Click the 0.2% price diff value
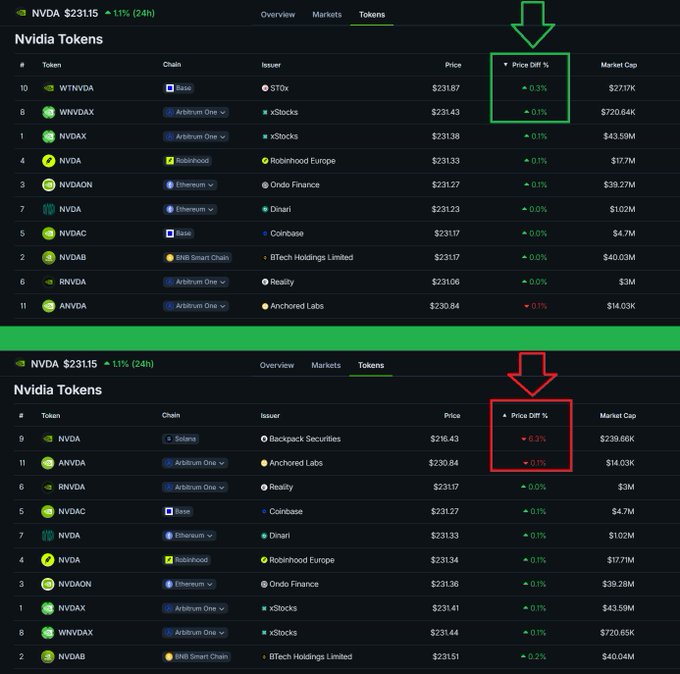The width and height of the screenshot is (680, 674). click(x=533, y=657)
